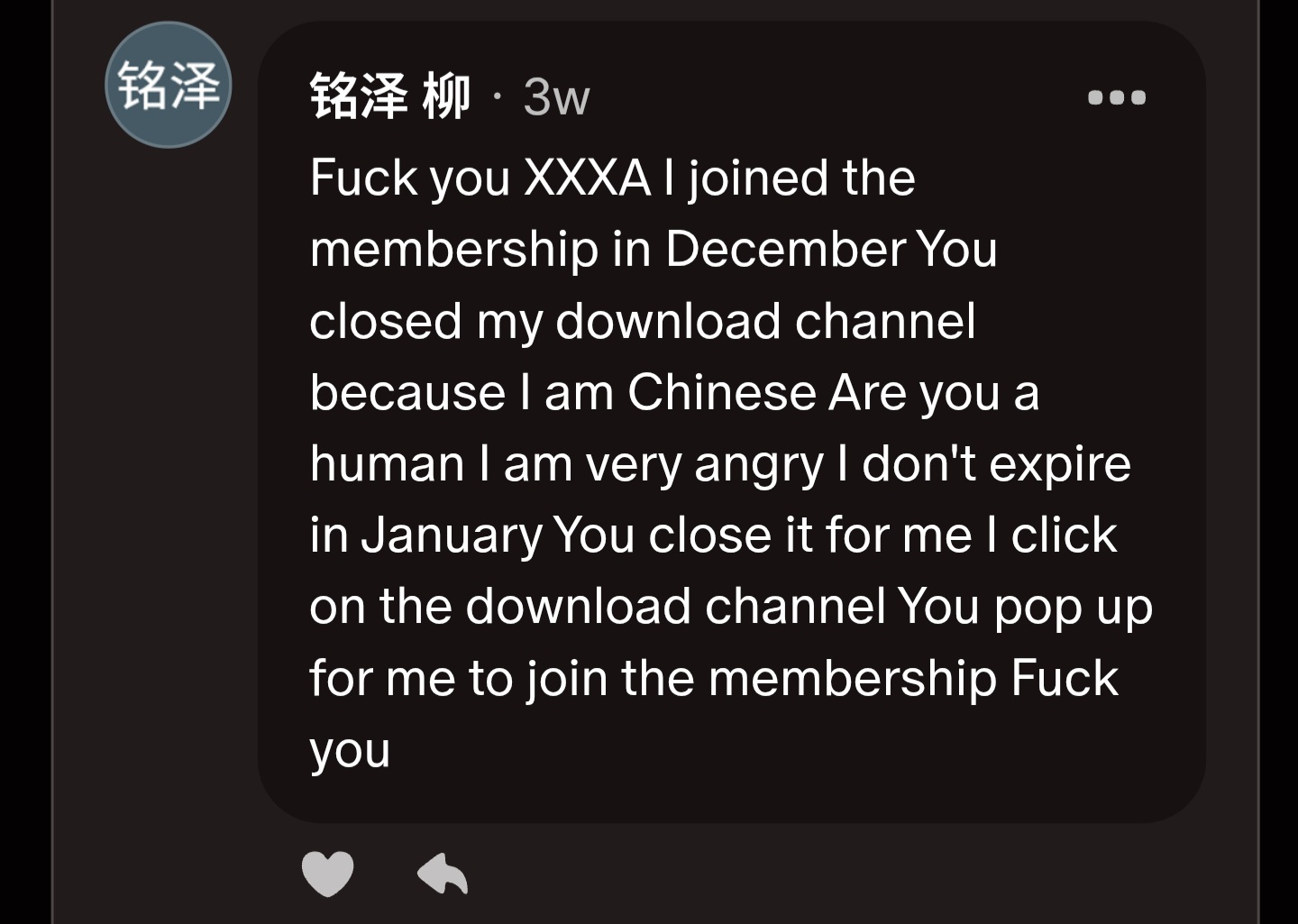
Task: Click the 铭泽 round avatar
Action: coord(169,86)
